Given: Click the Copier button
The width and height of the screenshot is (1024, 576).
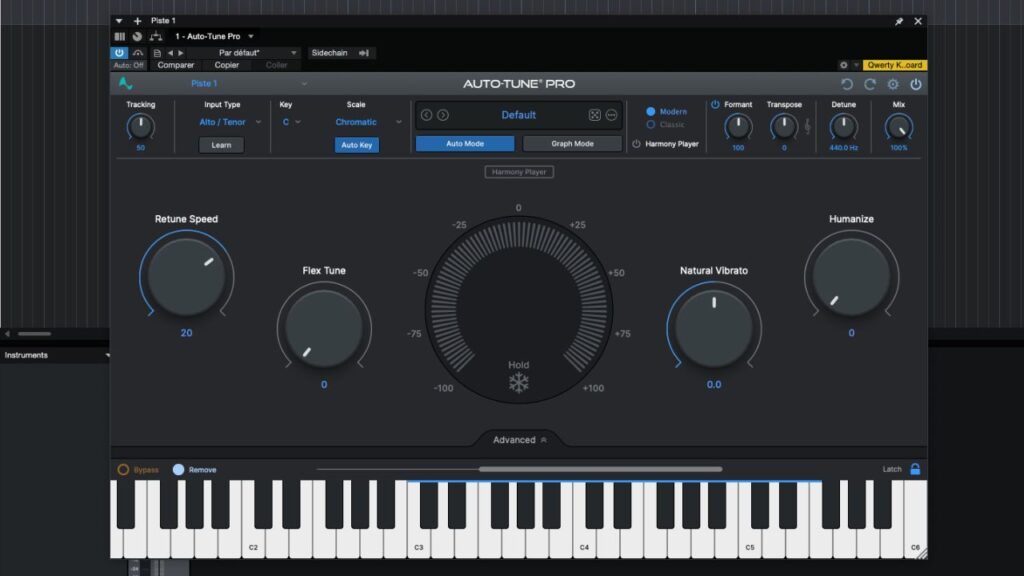Looking at the screenshot, I should pos(227,65).
